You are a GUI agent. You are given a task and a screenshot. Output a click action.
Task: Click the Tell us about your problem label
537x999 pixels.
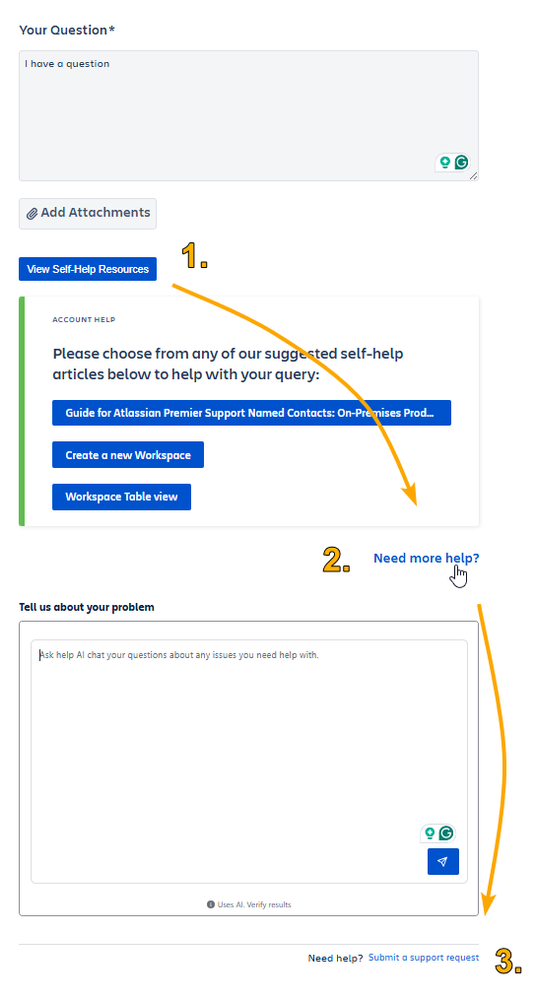(87, 607)
